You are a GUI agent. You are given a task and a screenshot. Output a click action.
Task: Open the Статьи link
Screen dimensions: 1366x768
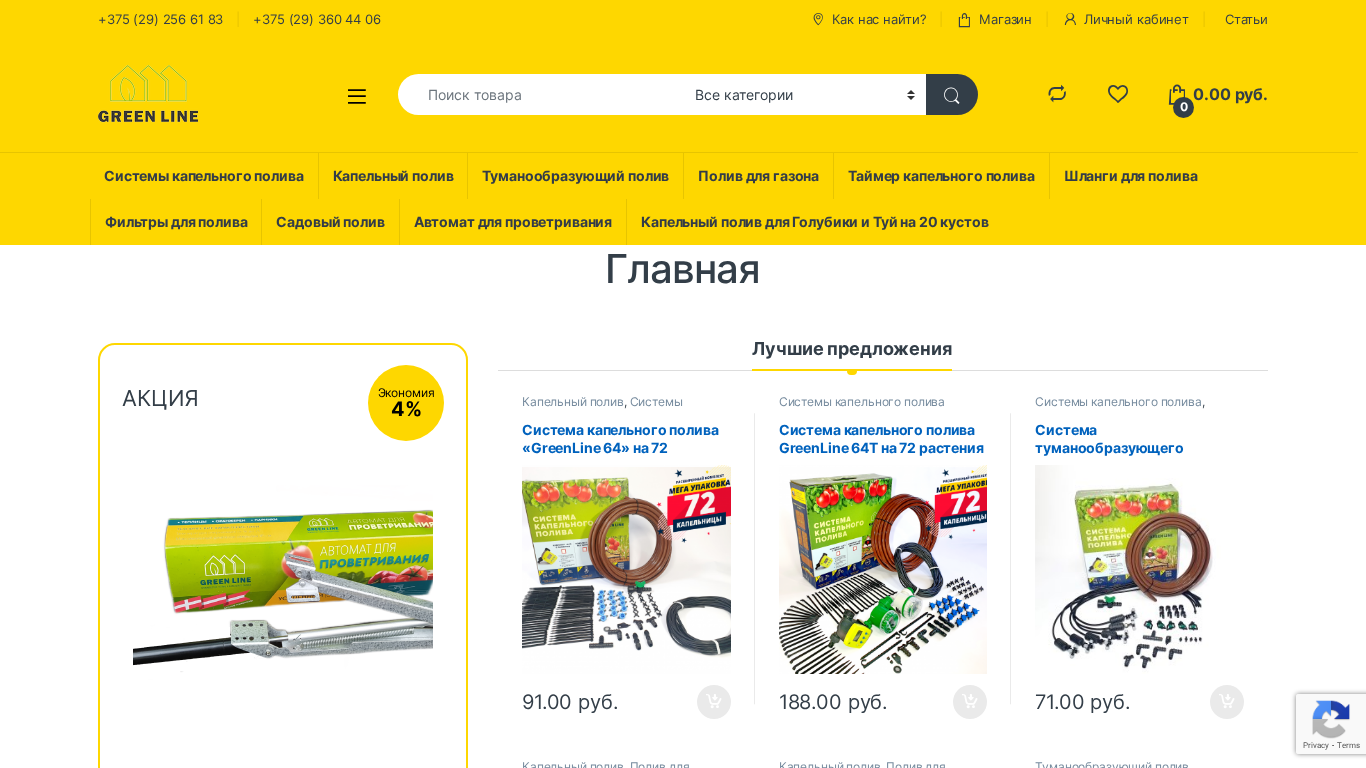click(1246, 20)
